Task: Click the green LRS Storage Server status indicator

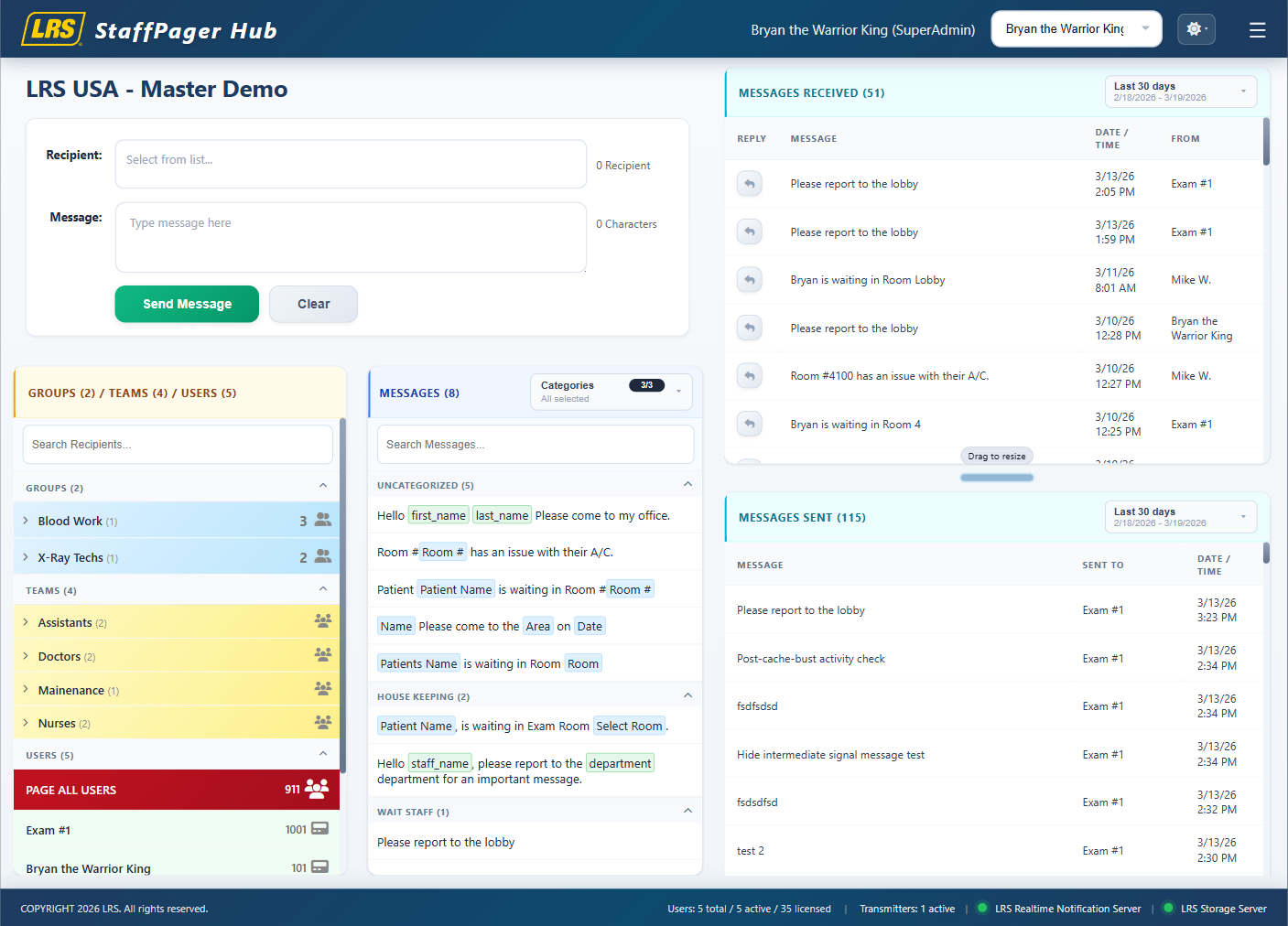Action: click(x=1167, y=908)
